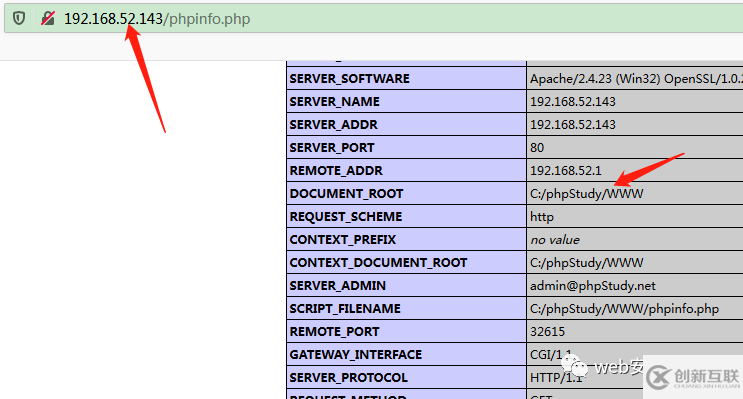Click the DOCUMENT_ROOT value C:/phpStudy/WWW
Screen dimensions: 743x399
pyautogui.click(x=587, y=194)
